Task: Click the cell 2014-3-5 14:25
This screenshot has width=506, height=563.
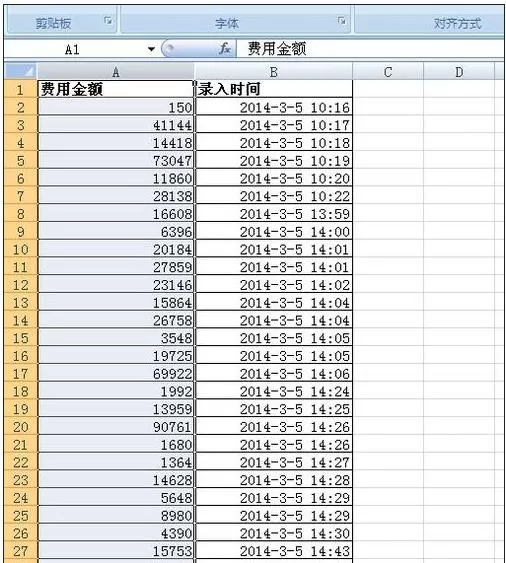Action: (274, 408)
